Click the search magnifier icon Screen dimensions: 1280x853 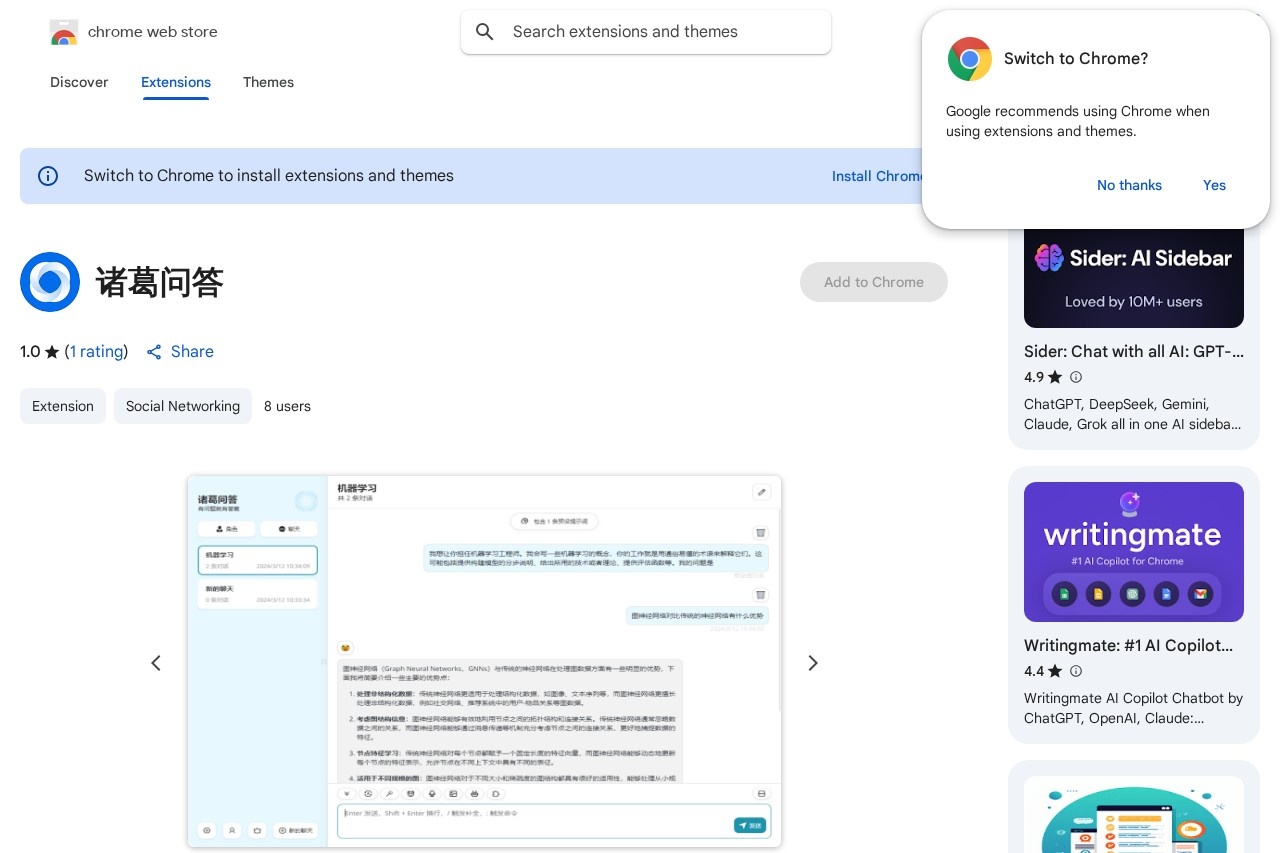[485, 32]
